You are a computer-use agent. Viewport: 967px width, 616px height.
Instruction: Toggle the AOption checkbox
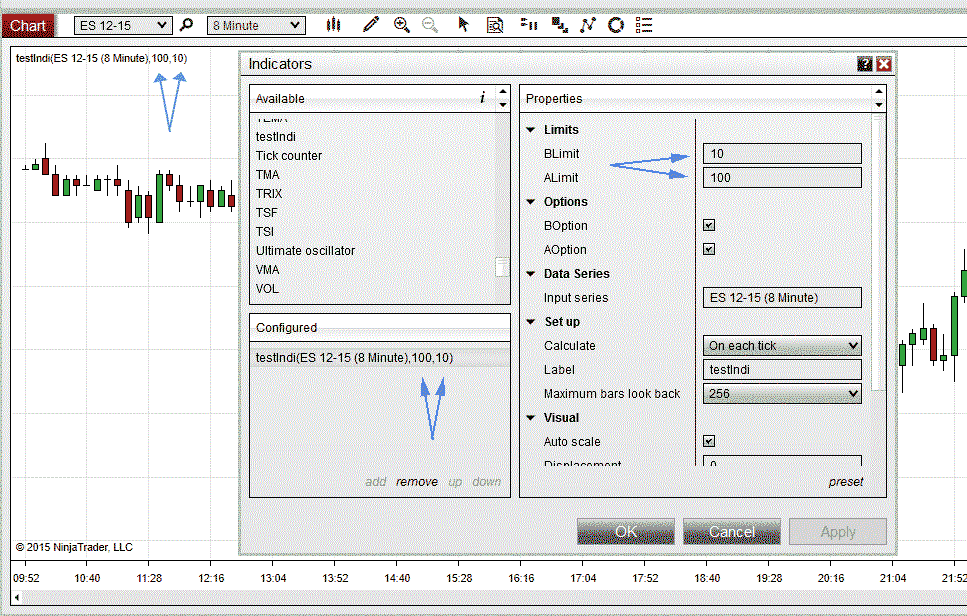click(709, 250)
